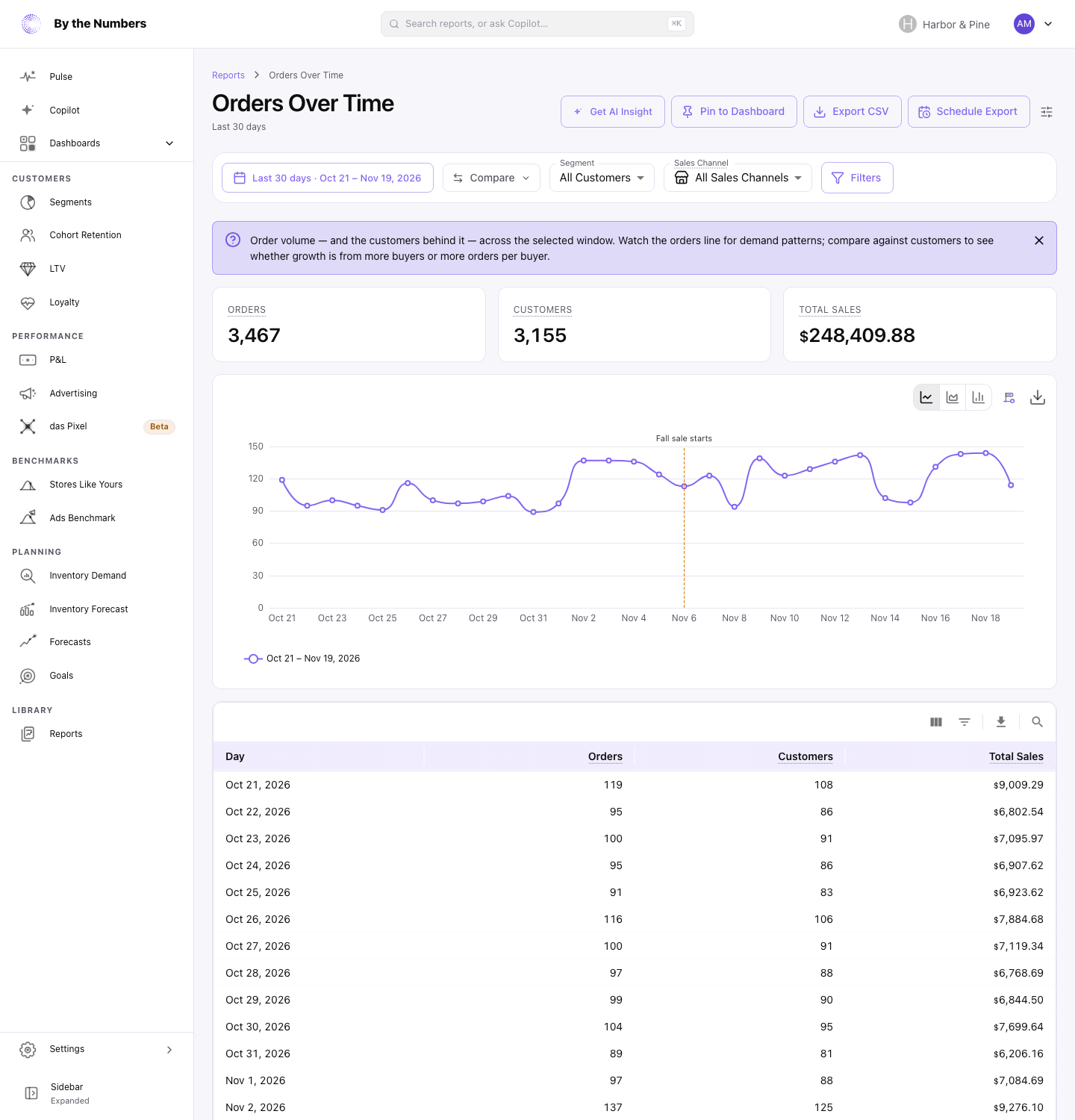The image size is (1075, 1120).
Task: Open Ads Benchmark
Action: [x=97, y=518]
